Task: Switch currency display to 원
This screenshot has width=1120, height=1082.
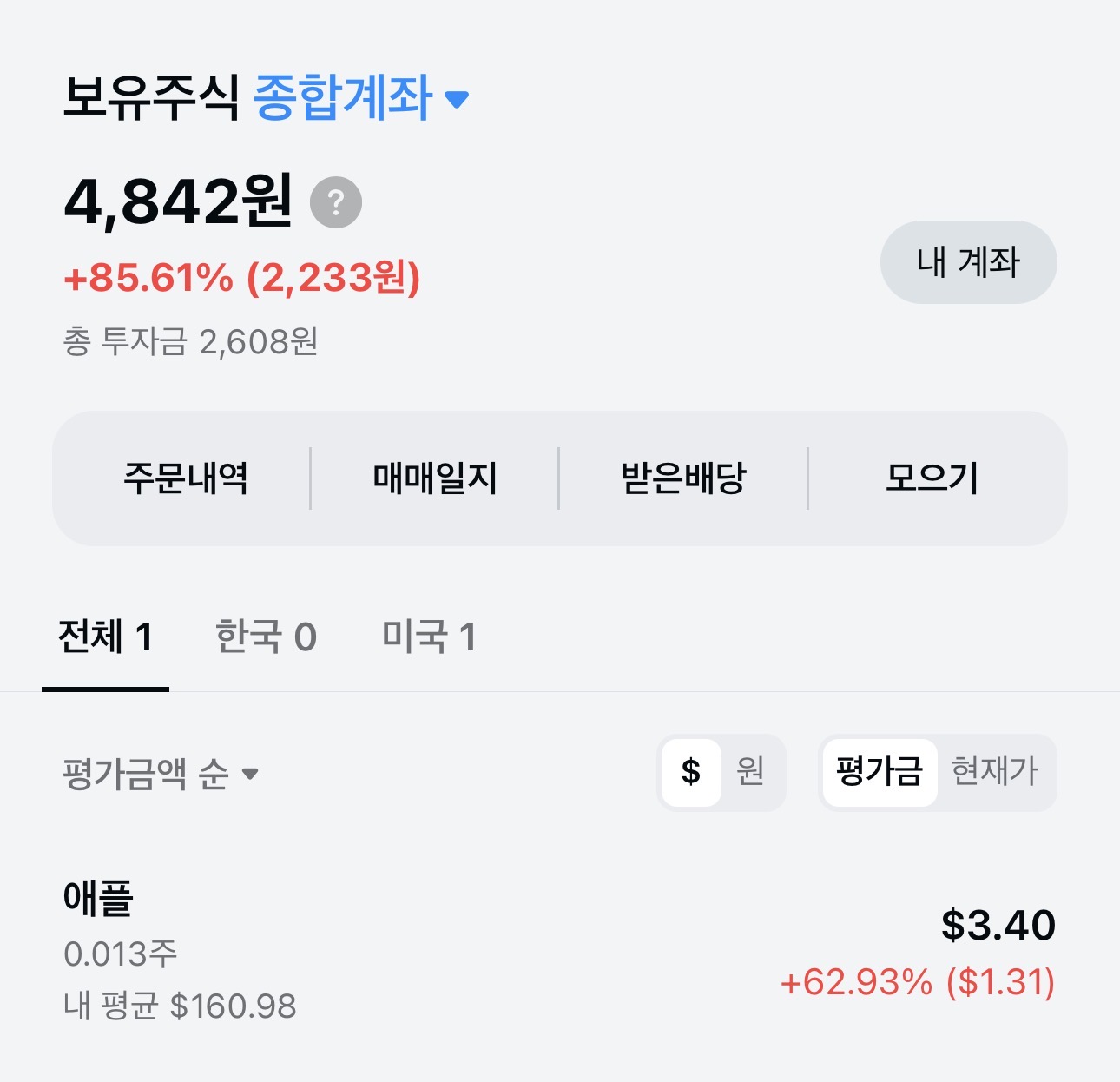Action: (x=750, y=772)
